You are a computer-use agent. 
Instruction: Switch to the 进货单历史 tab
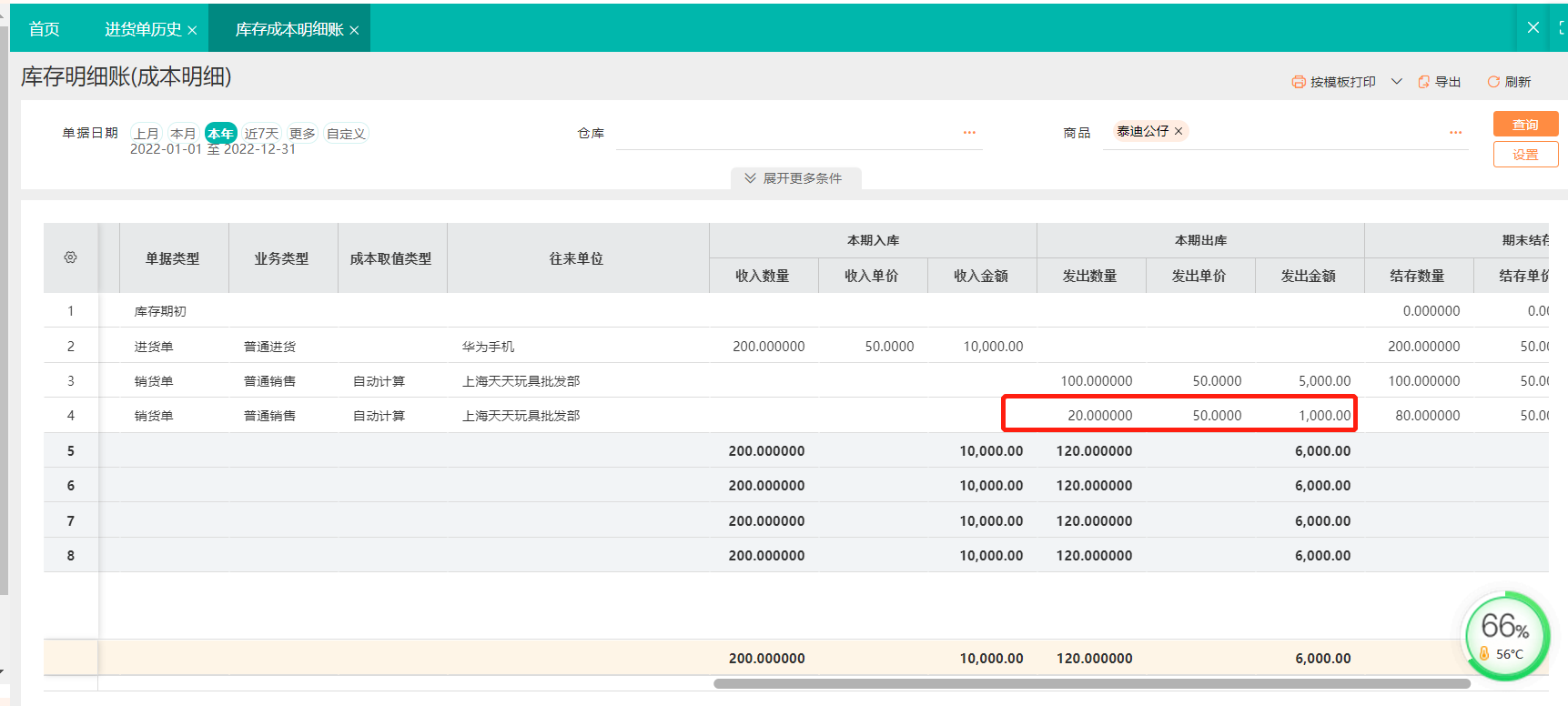(x=143, y=29)
